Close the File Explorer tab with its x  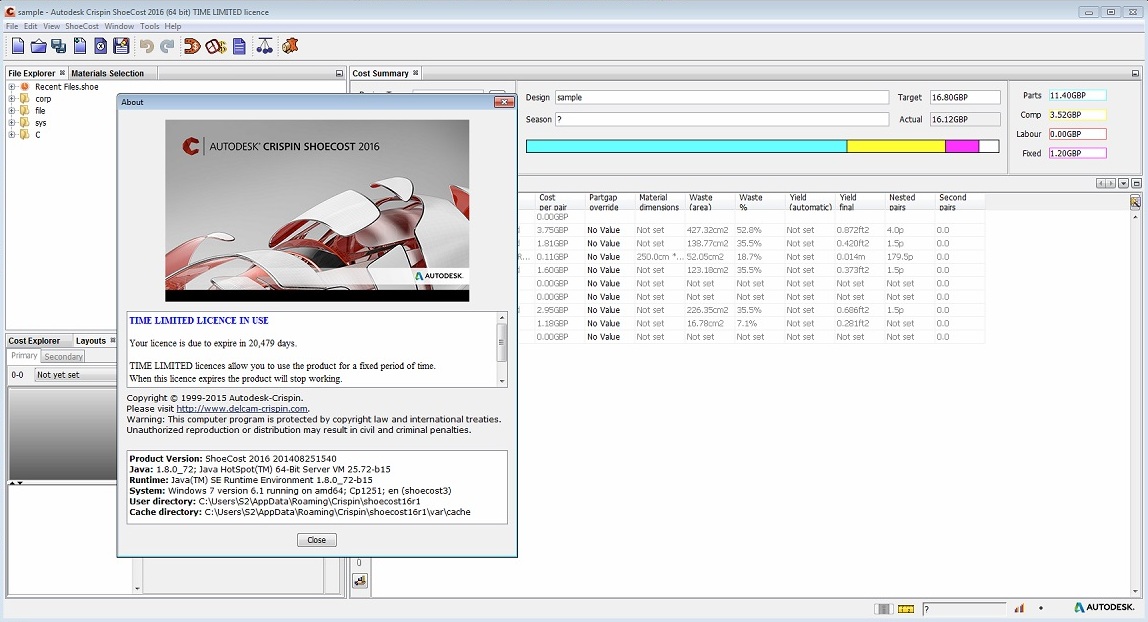click(62, 72)
